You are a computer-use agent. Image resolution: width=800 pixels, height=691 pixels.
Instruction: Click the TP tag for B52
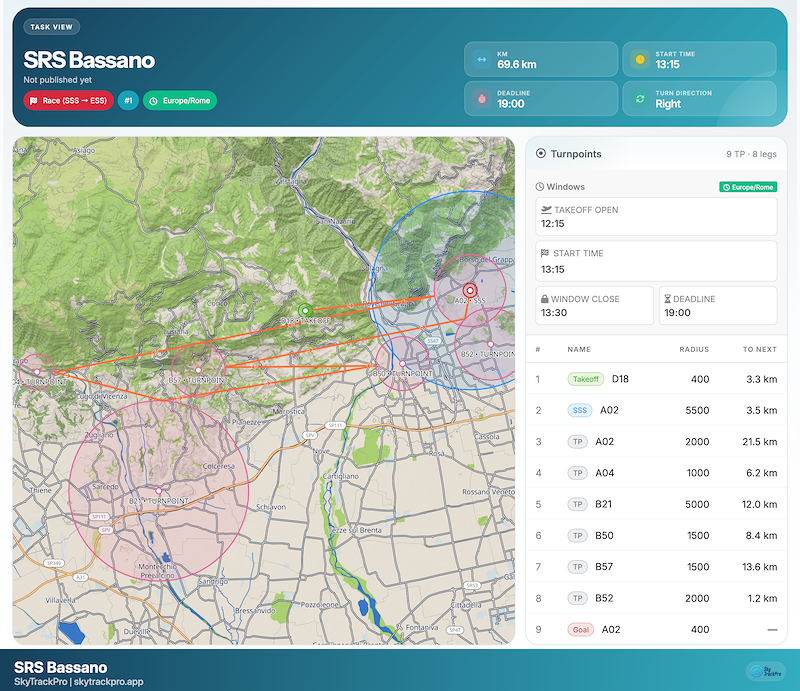[578, 598]
